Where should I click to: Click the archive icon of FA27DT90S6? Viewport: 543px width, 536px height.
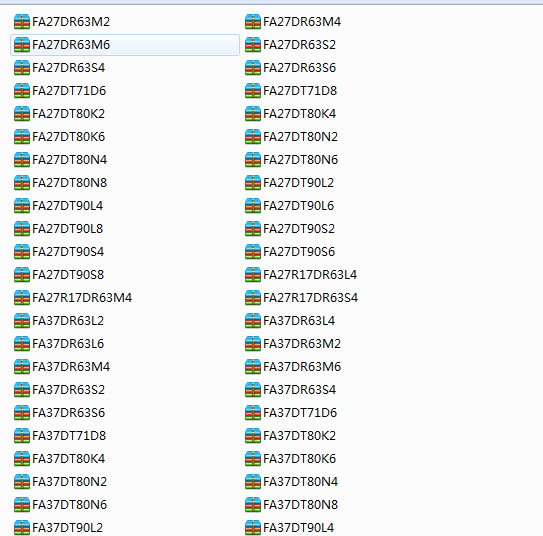(x=253, y=252)
